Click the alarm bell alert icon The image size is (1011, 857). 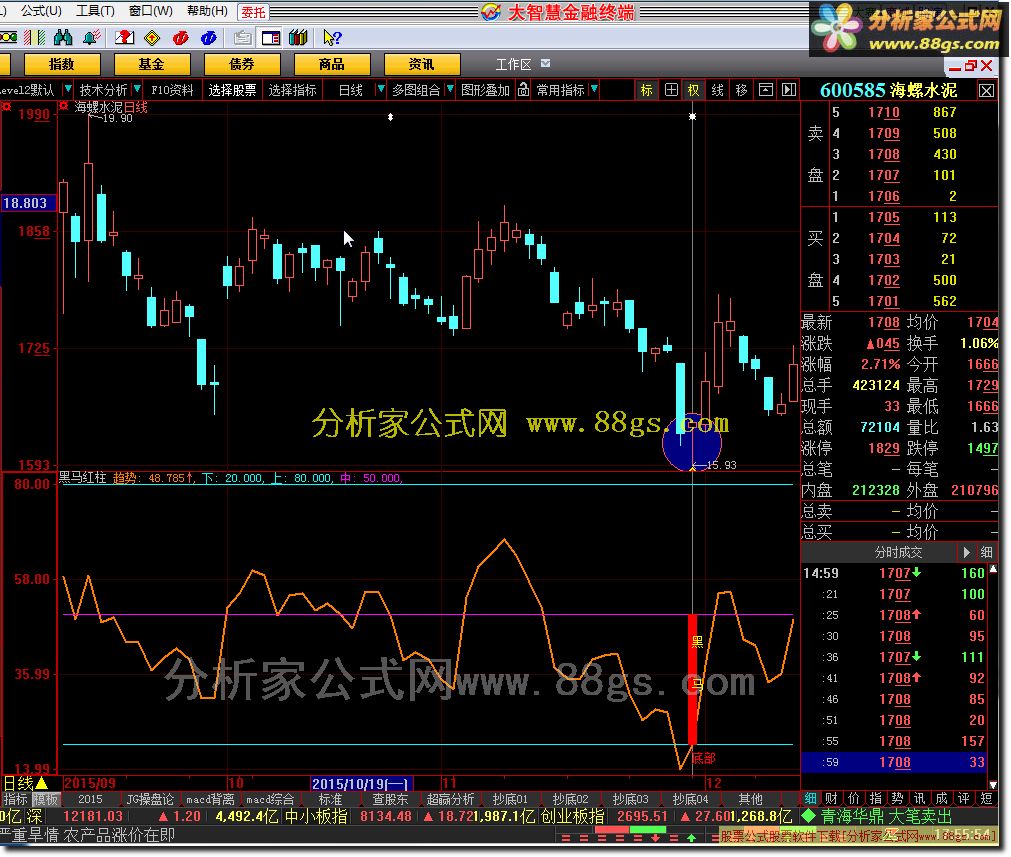(x=91, y=38)
